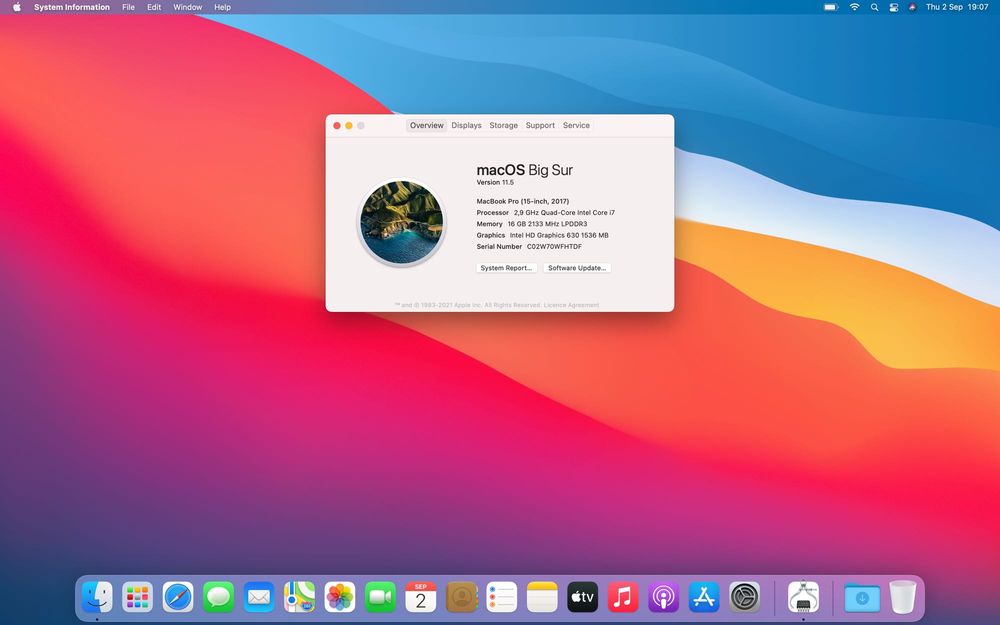Open Spotlight search magnifier
The height and width of the screenshot is (625, 1000).
[874, 7]
